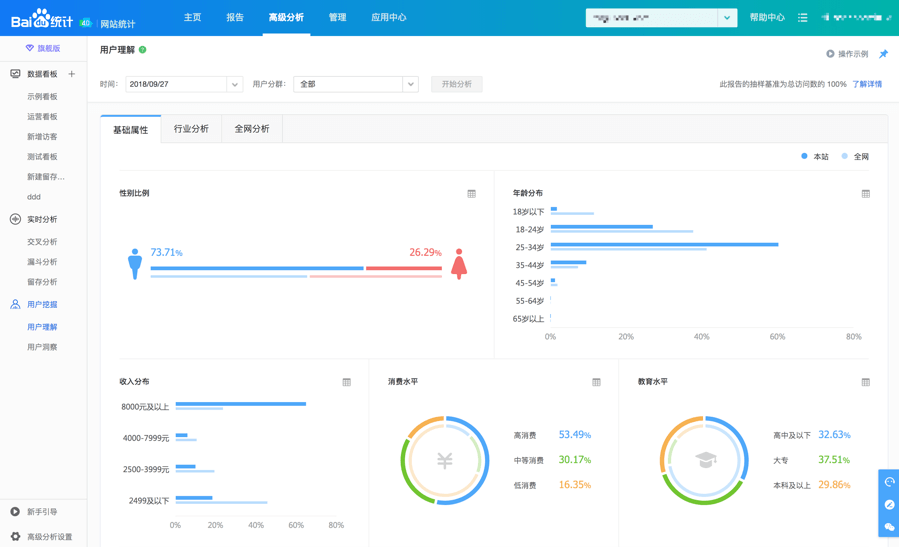Show table view for 教育水平 chart
This screenshot has height=547, width=899.
click(x=866, y=382)
